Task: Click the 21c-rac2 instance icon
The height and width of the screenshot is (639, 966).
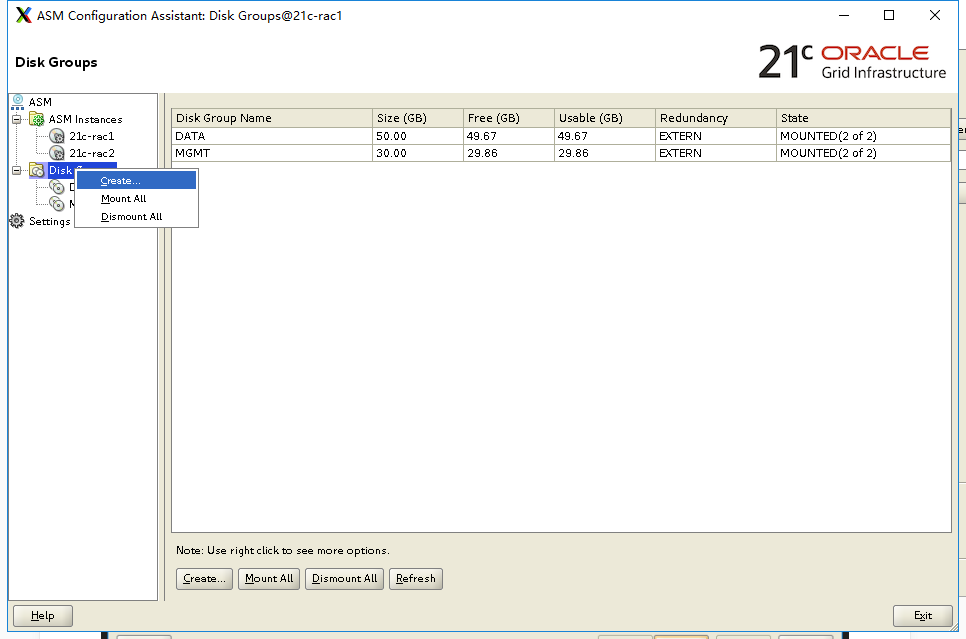Action: coord(57,153)
